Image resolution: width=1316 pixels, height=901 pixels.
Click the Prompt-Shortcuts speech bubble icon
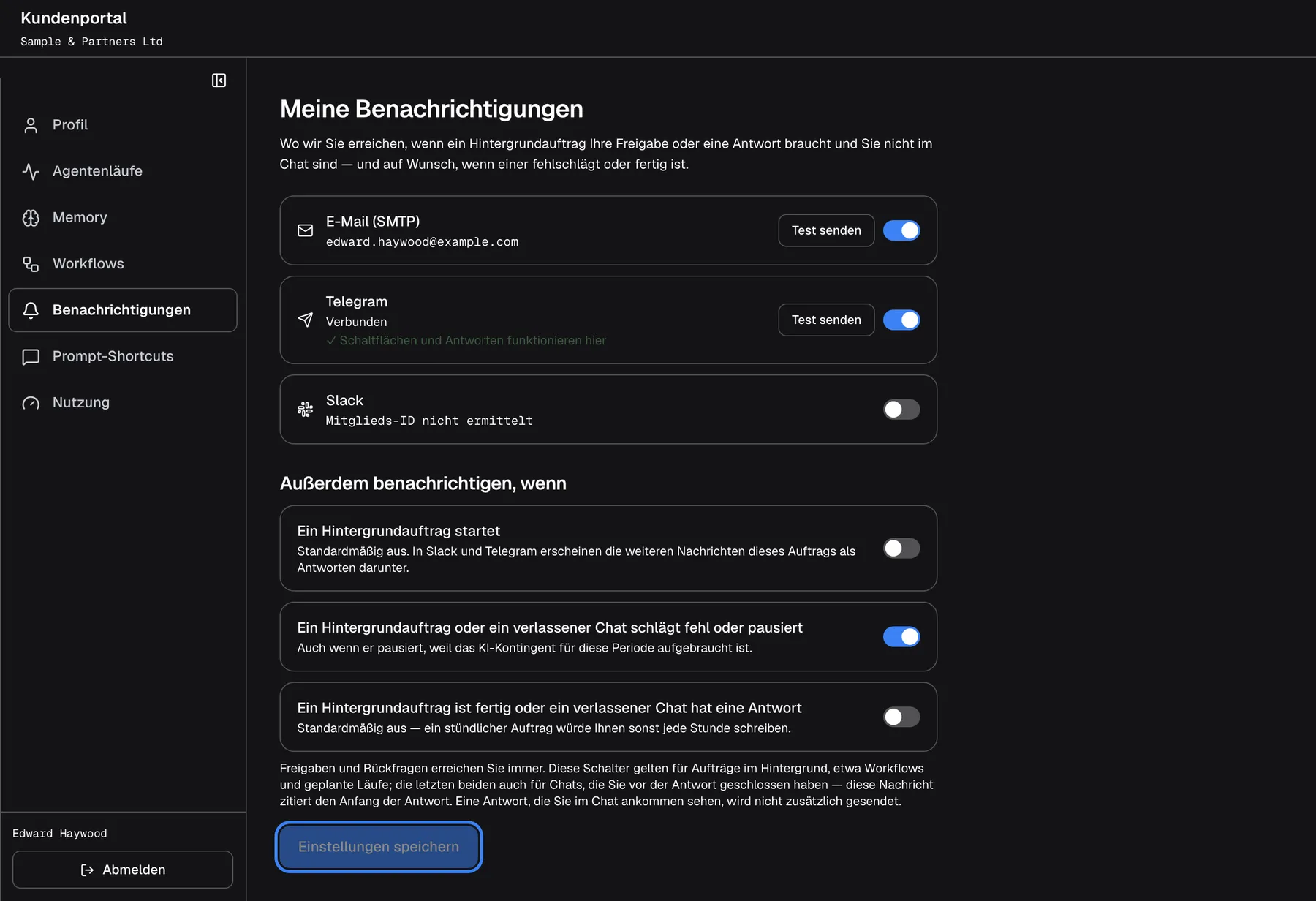31,357
